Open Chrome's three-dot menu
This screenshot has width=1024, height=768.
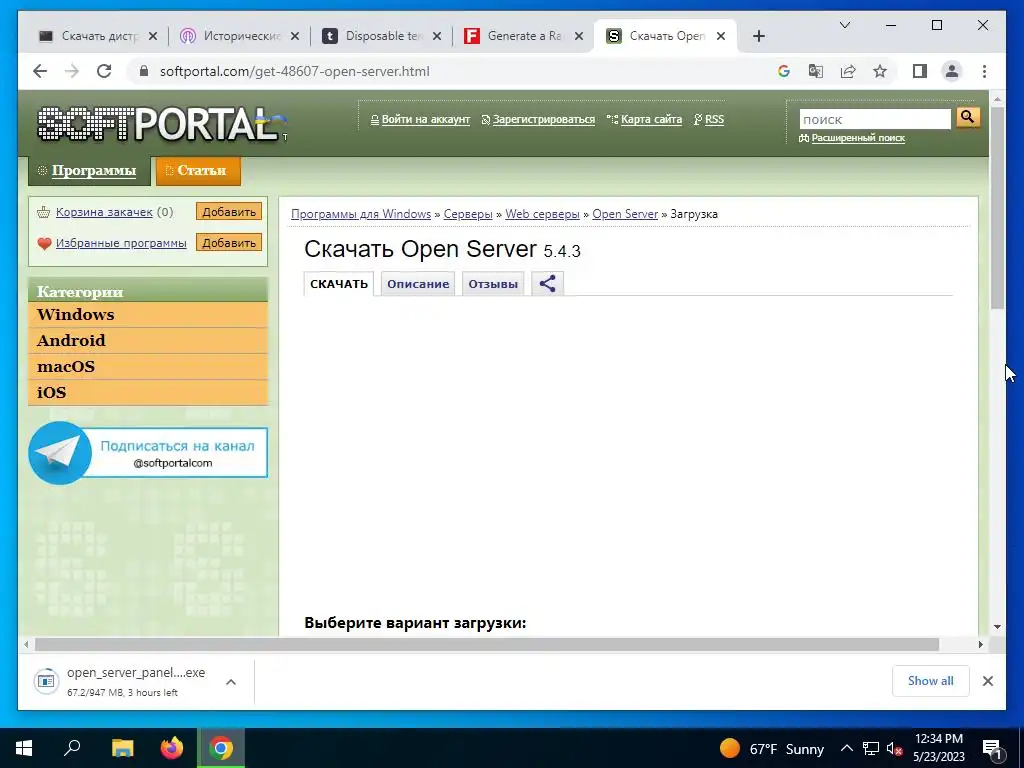coord(984,71)
